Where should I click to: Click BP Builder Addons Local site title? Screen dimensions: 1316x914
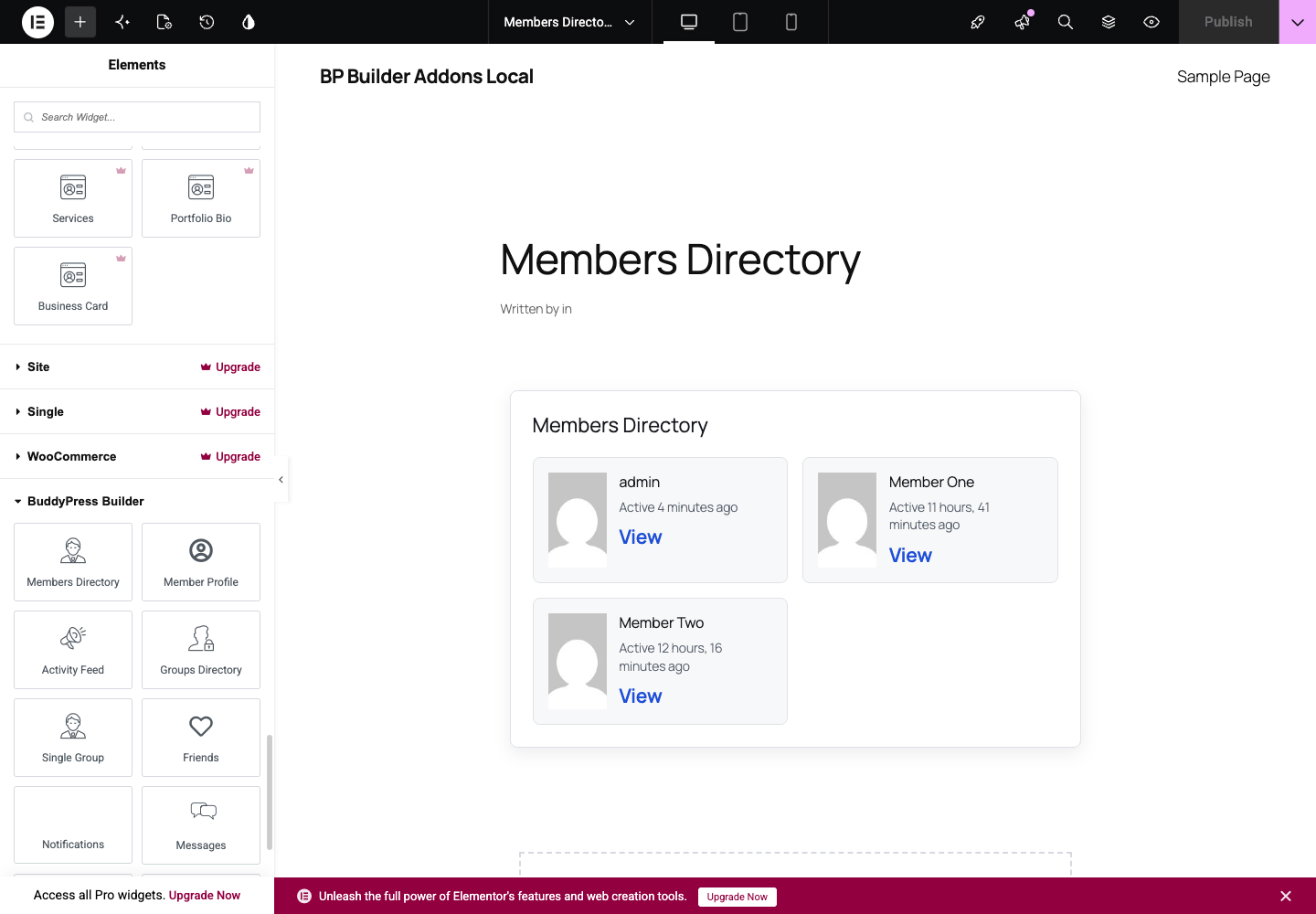pos(427,77)
